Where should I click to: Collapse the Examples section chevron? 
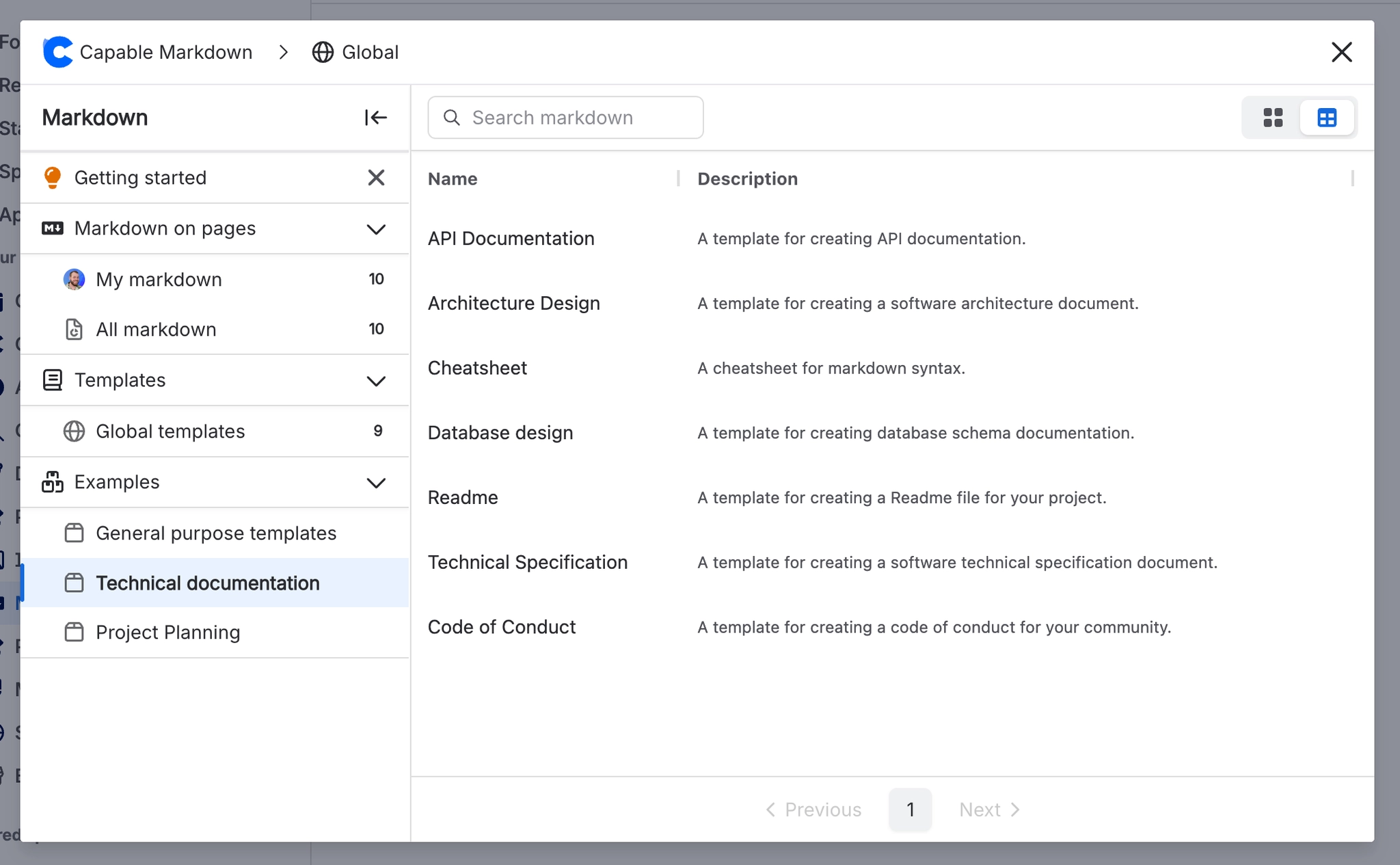[376, 483]
